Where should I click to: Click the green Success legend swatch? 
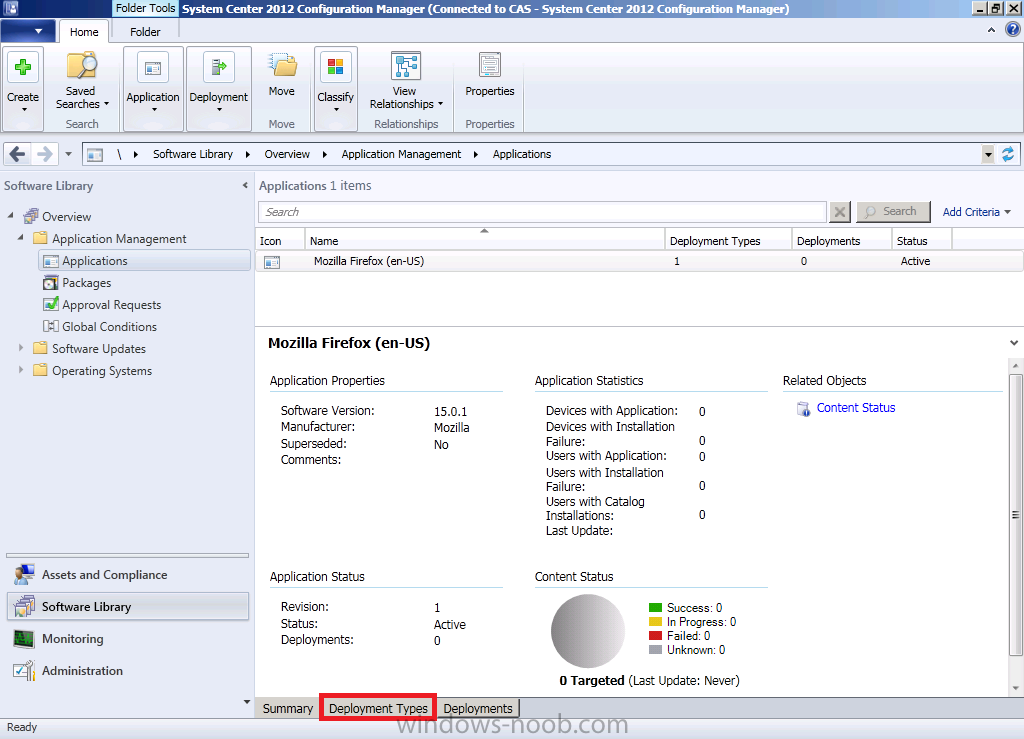point(655,608)
